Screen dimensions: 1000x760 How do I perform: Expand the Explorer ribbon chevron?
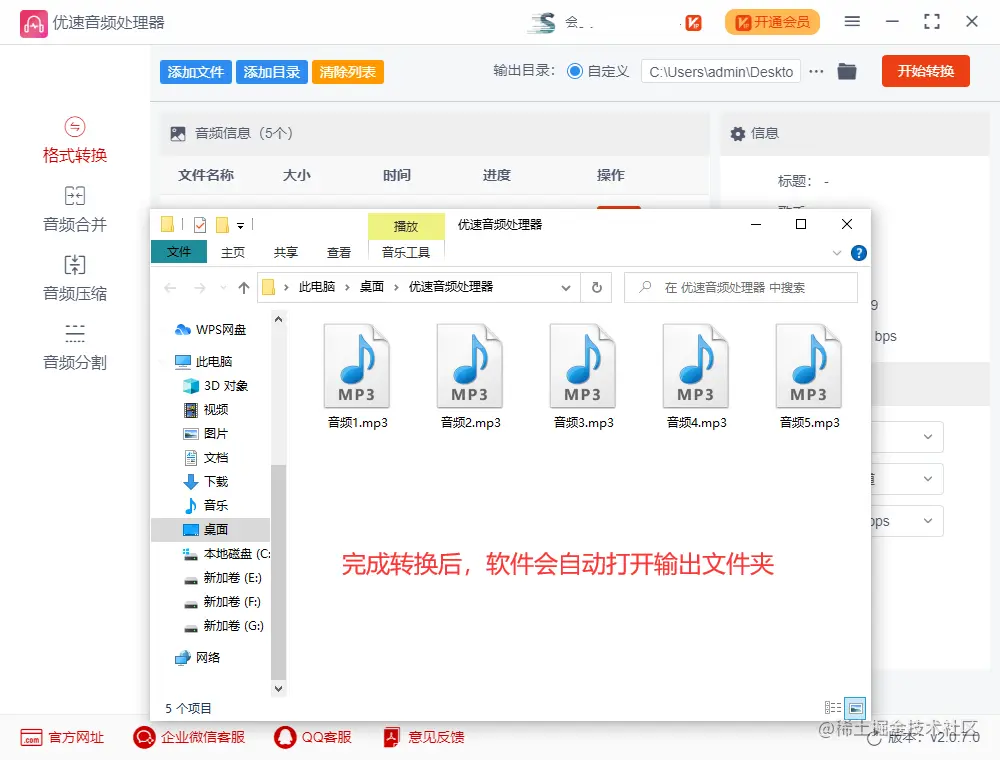point(837,253)
